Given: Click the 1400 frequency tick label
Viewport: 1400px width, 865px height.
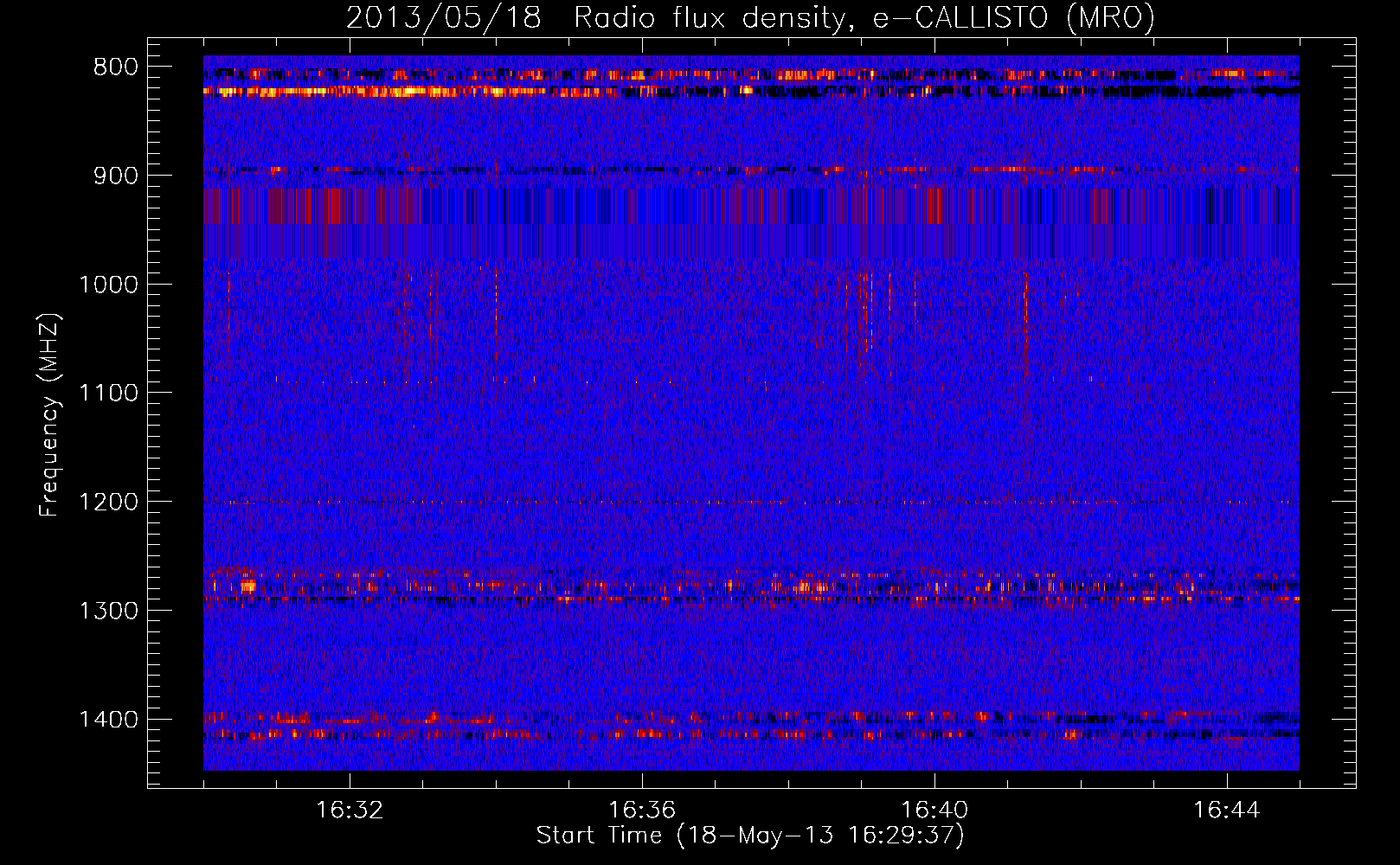Looking at the screenshot, I should (x=108, y=720).
